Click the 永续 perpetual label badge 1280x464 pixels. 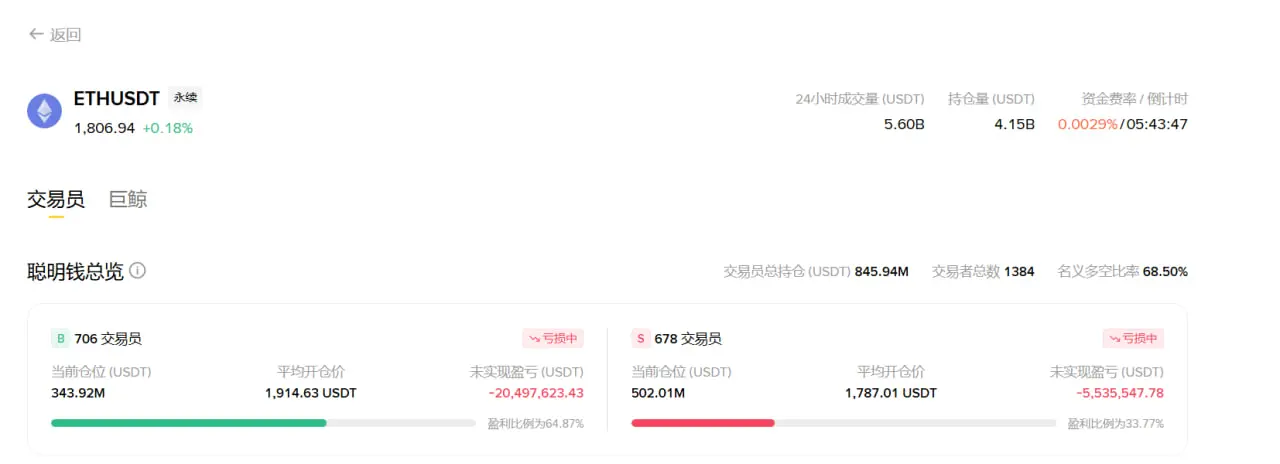click(185, 97)
